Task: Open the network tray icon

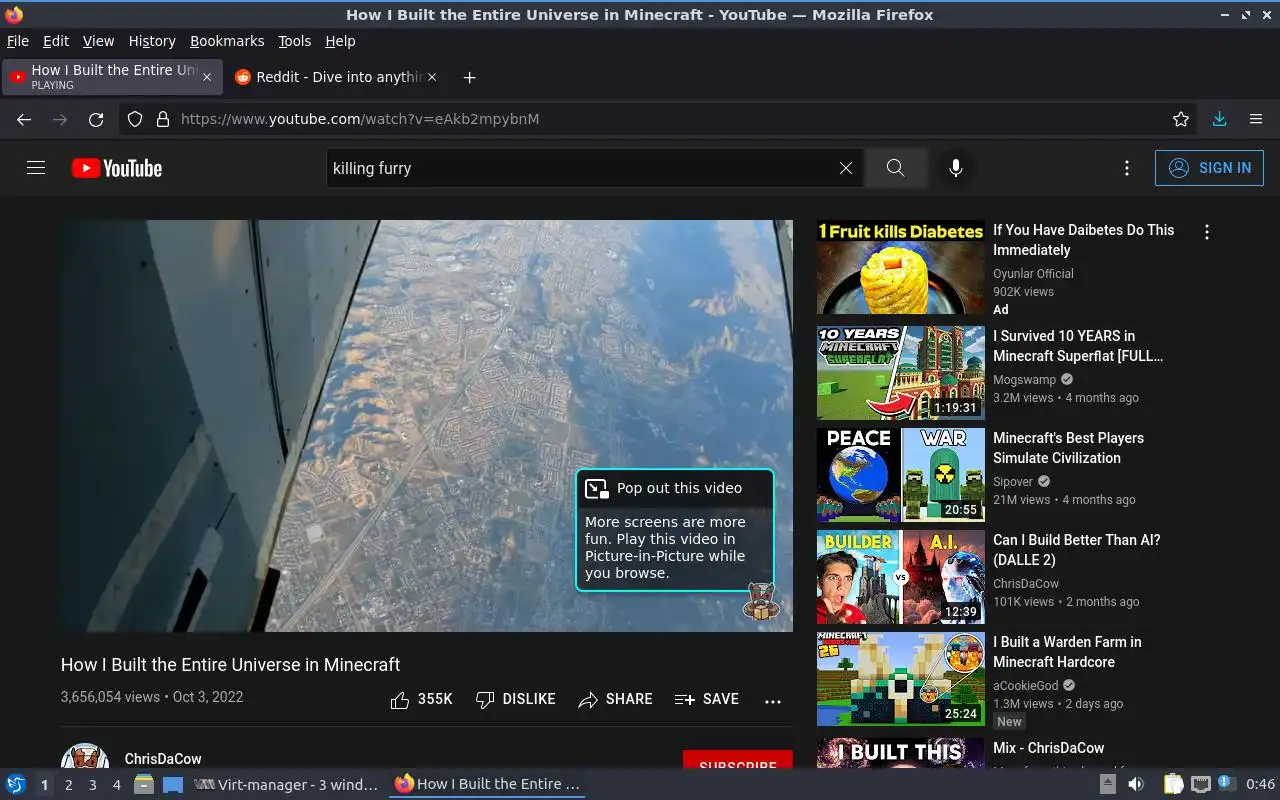Action: (x=1201, y=785)
